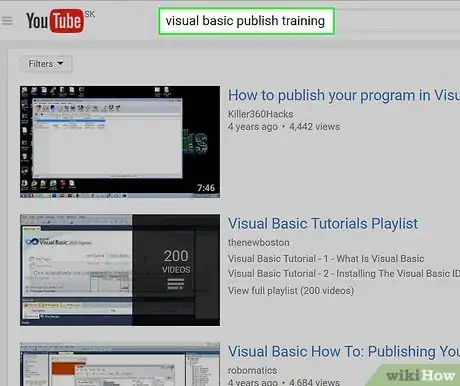Click the 200 videos playlist overlay icon
This screenshot has width=460, height=386.
click(176, 284)
